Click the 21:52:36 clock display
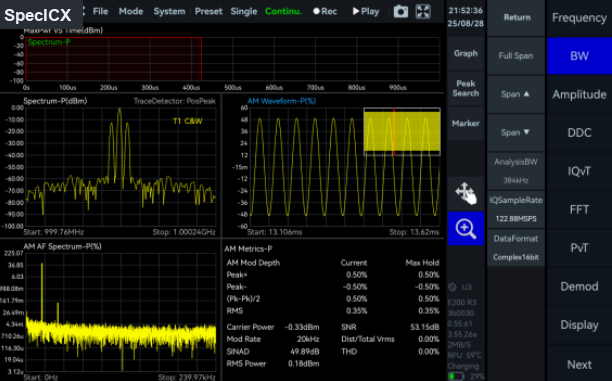 click(x=465, y=11)
